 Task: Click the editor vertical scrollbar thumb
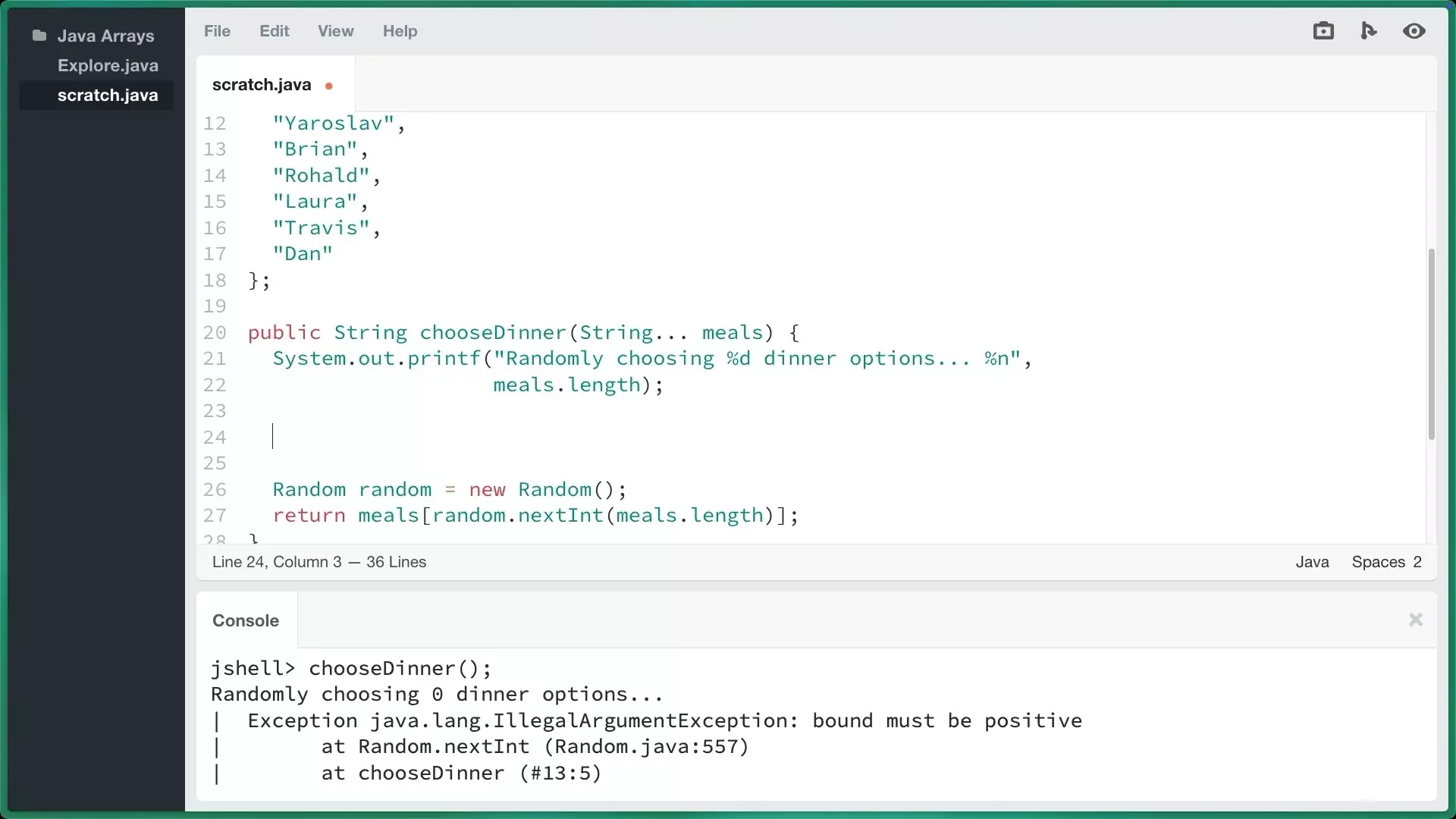tap(1432, 344)
